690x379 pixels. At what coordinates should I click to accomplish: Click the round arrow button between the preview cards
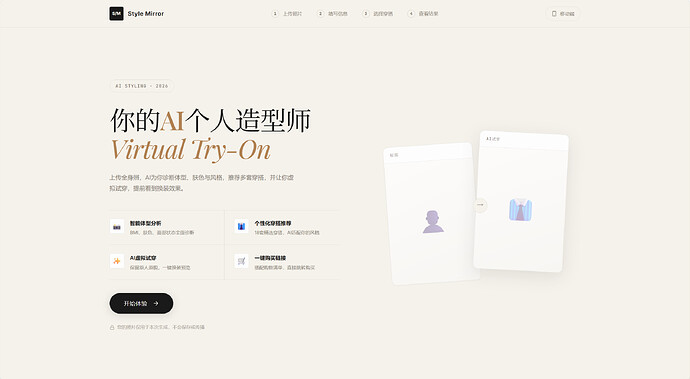[x=480, y=205]
